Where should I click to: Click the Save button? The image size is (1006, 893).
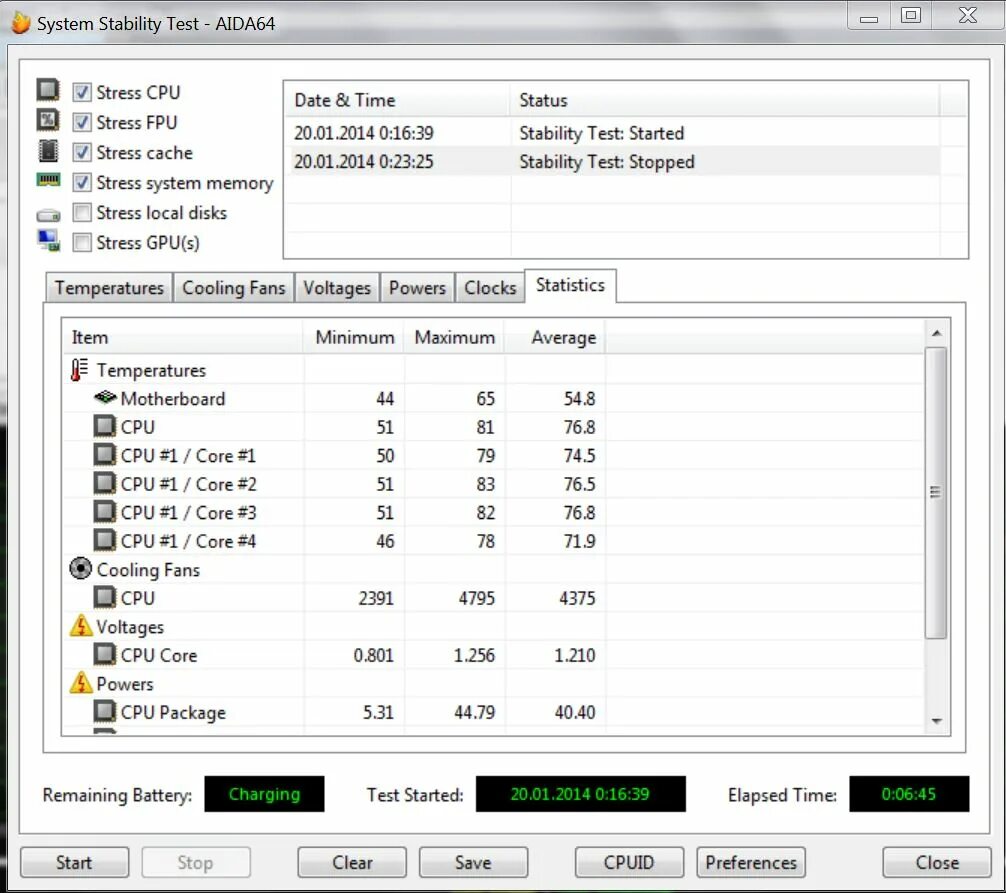click(473, 862)
